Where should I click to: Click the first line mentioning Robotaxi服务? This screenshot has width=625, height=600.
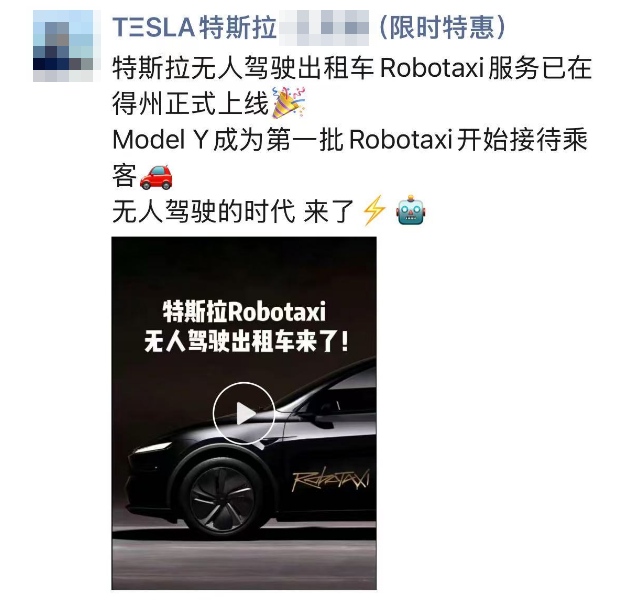352,68
